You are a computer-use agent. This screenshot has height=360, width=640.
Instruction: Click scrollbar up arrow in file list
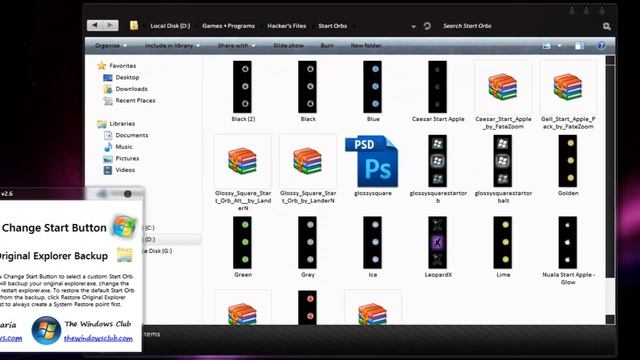click(610, 60)
